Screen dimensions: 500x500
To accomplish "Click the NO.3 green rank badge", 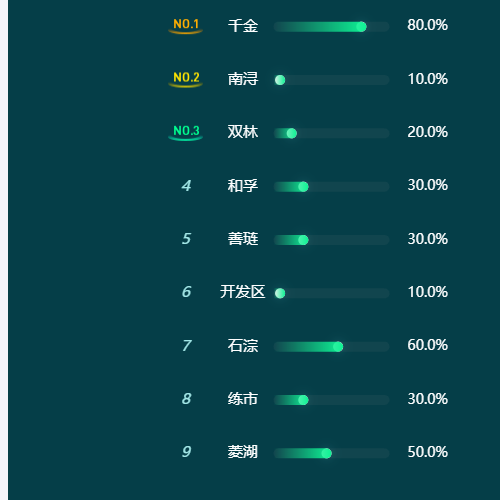I will tap(186, 132).
